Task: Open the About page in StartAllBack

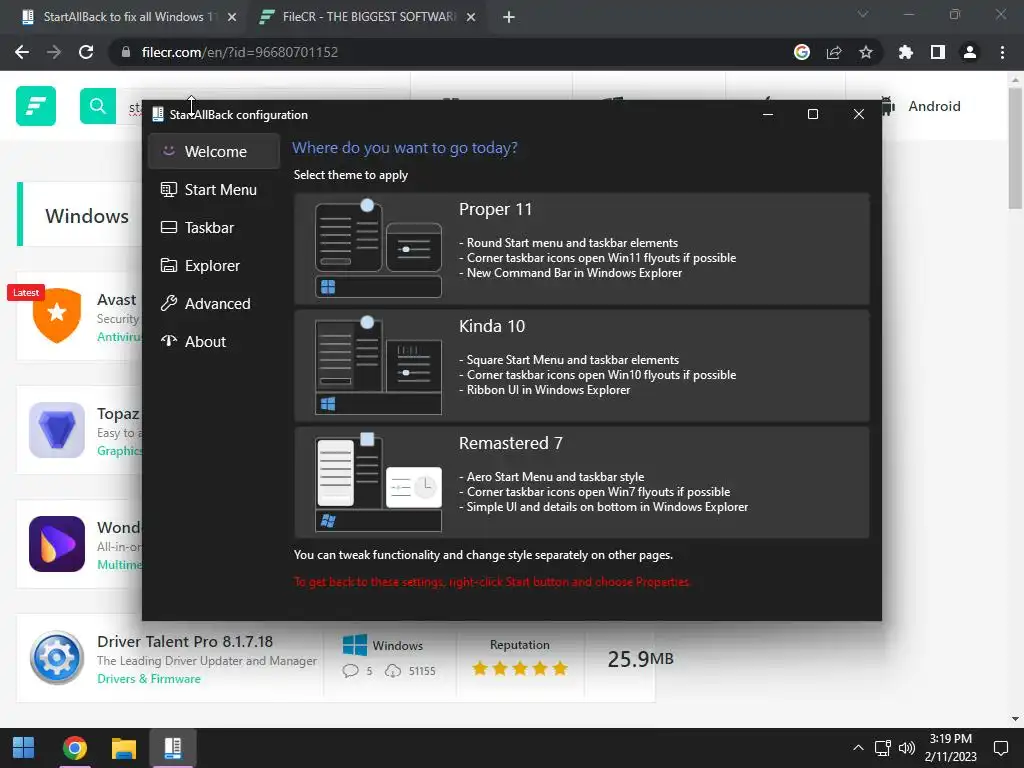Action: 214,341
